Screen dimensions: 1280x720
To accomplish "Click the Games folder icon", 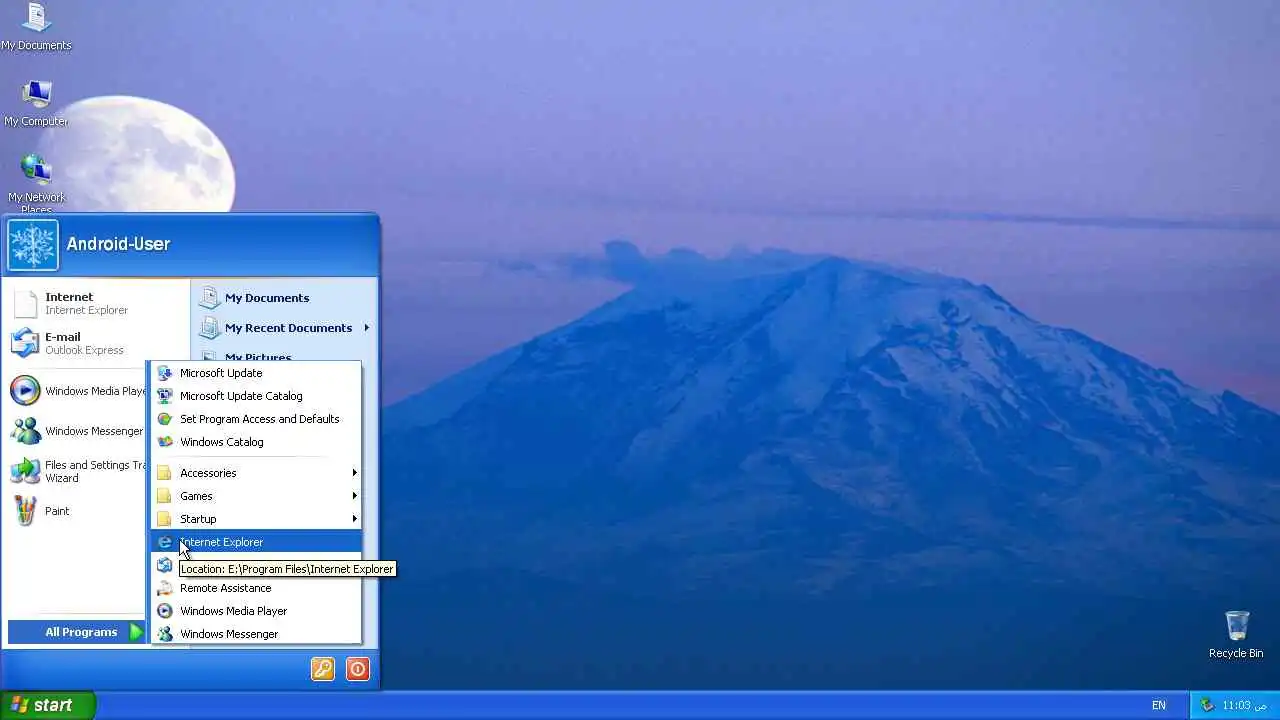I will point(165,496).
